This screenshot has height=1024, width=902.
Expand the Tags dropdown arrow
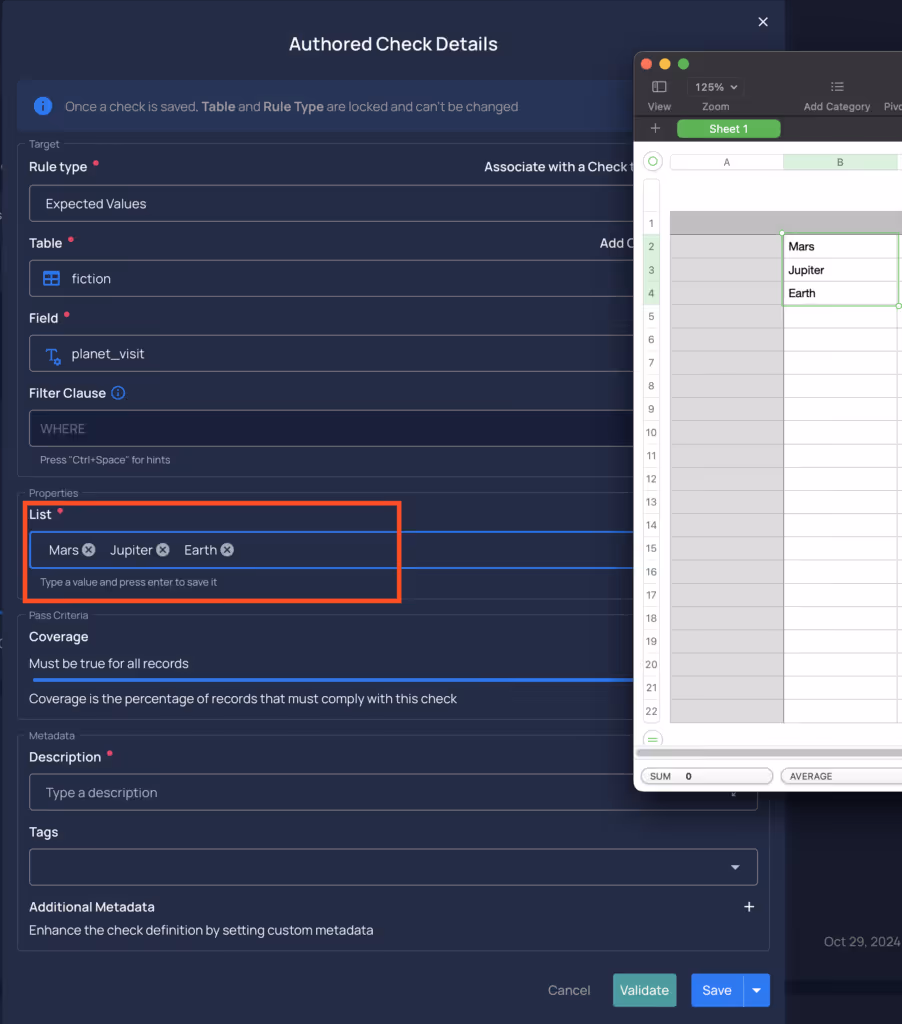point(735,867)
